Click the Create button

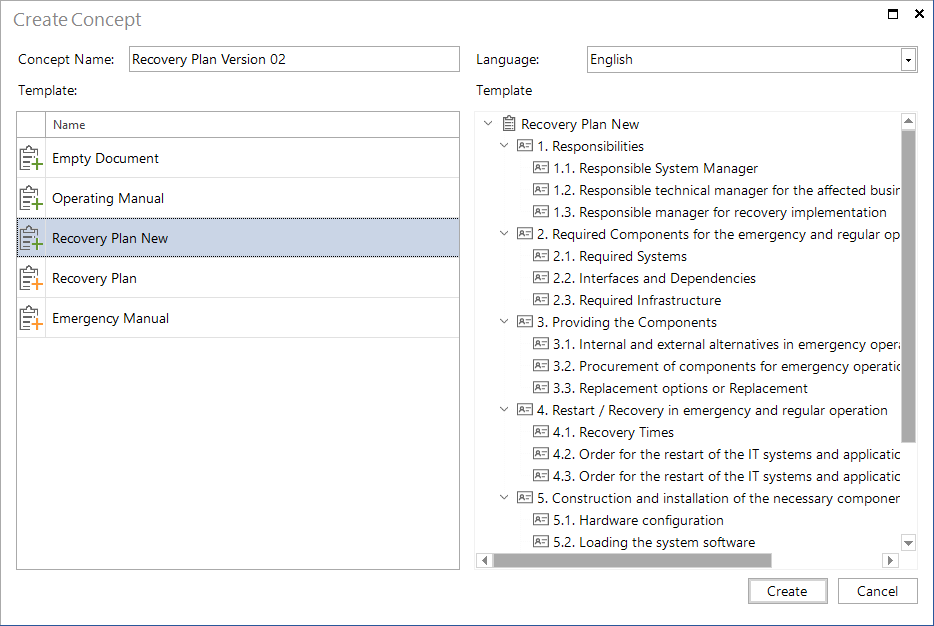click(787, 591)
